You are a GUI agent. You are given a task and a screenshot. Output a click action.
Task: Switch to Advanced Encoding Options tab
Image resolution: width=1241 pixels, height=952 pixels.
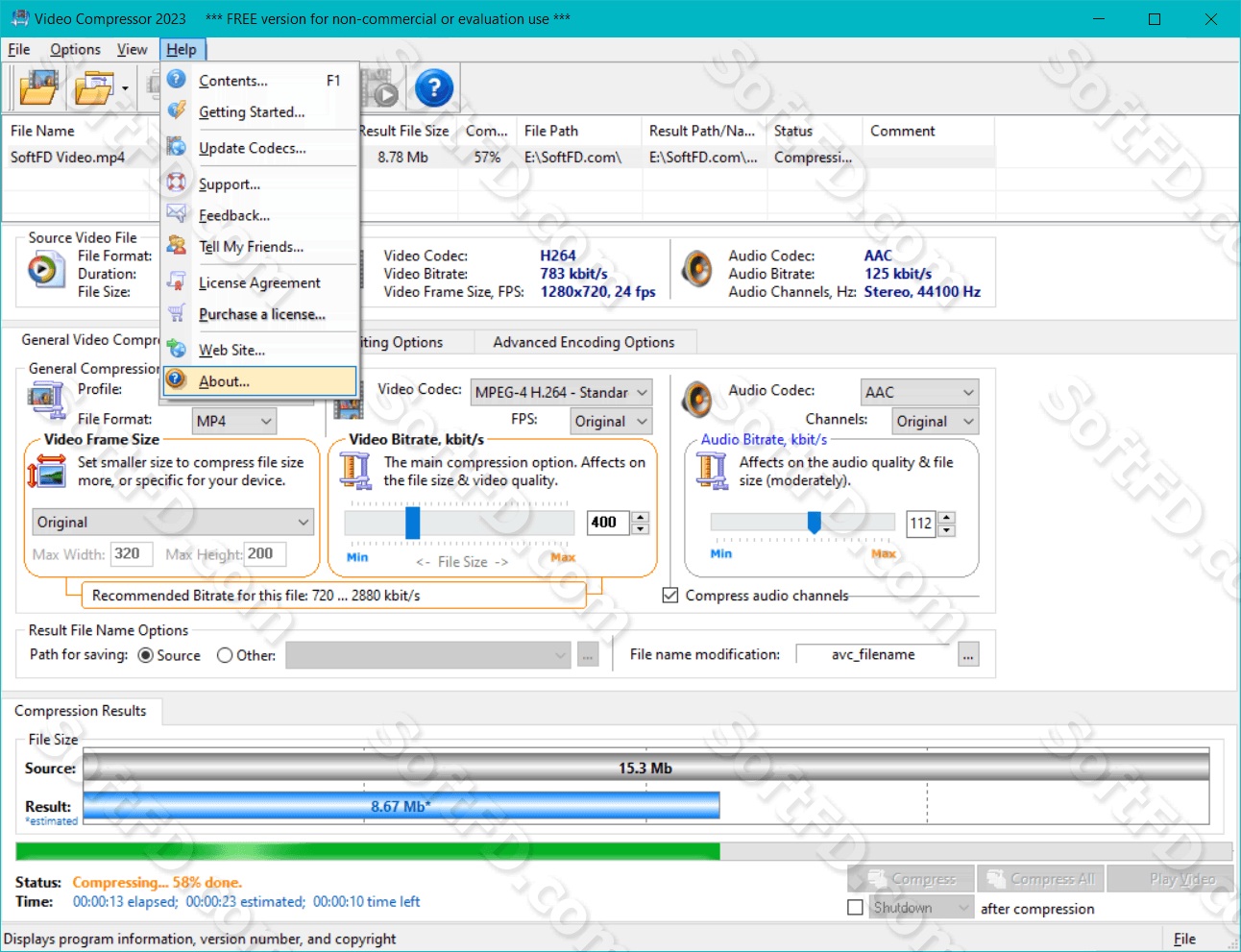[x=584, y=342]
